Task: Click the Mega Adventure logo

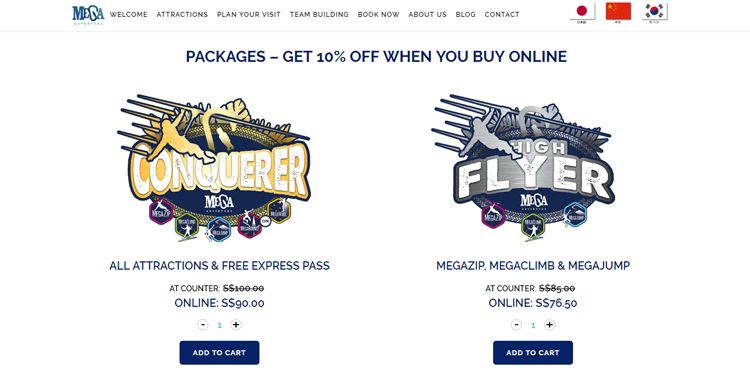Action: coord(88,14)
